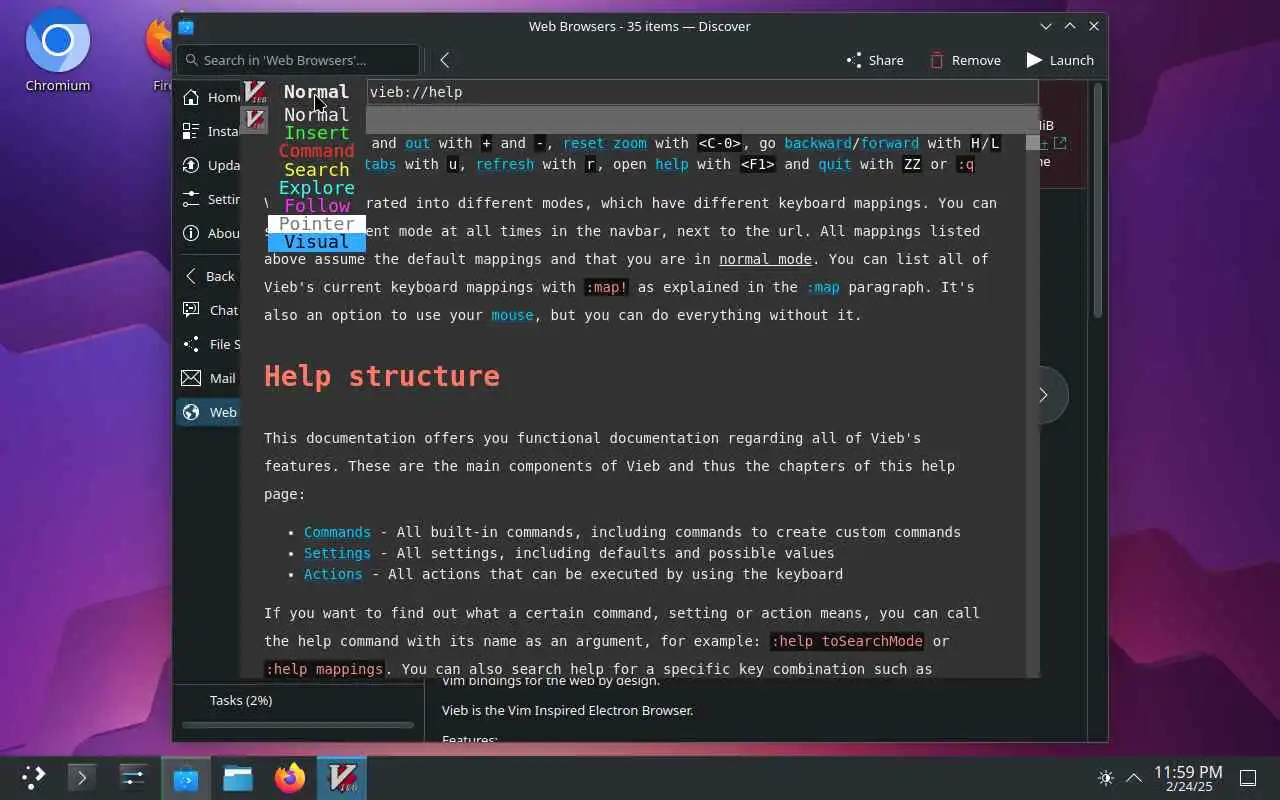Screen dimensions: 1280x800
Task: Click the show desktop button on taskbar
Action: tap(1248, 778)
